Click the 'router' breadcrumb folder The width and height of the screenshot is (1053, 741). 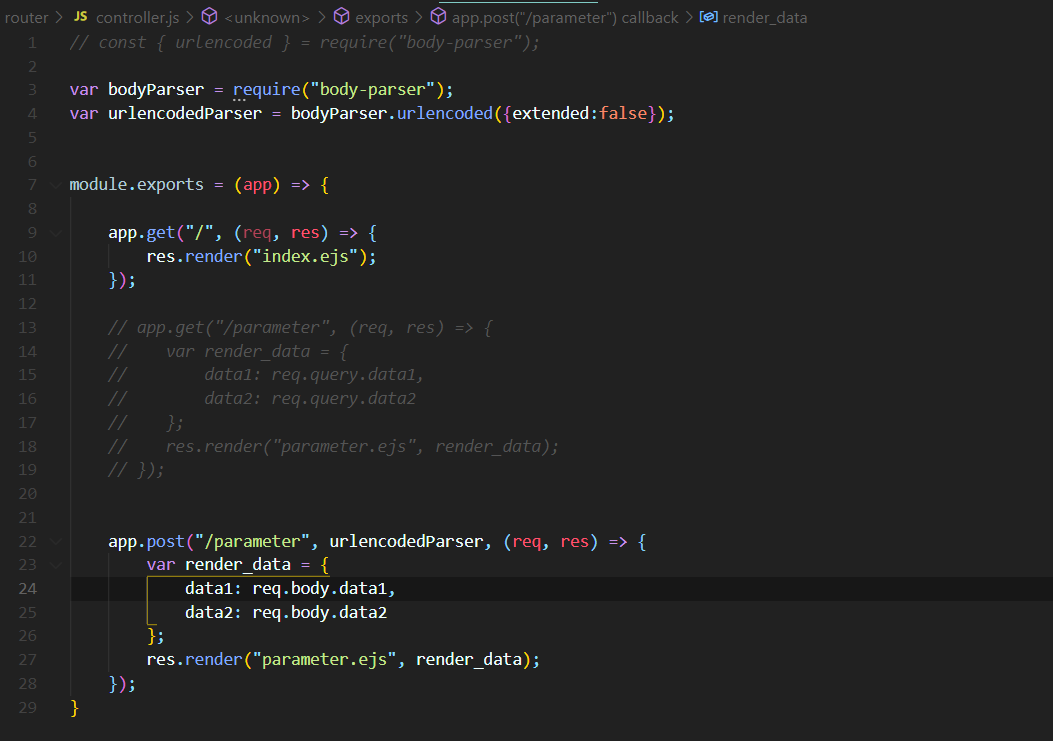[26, 17]
